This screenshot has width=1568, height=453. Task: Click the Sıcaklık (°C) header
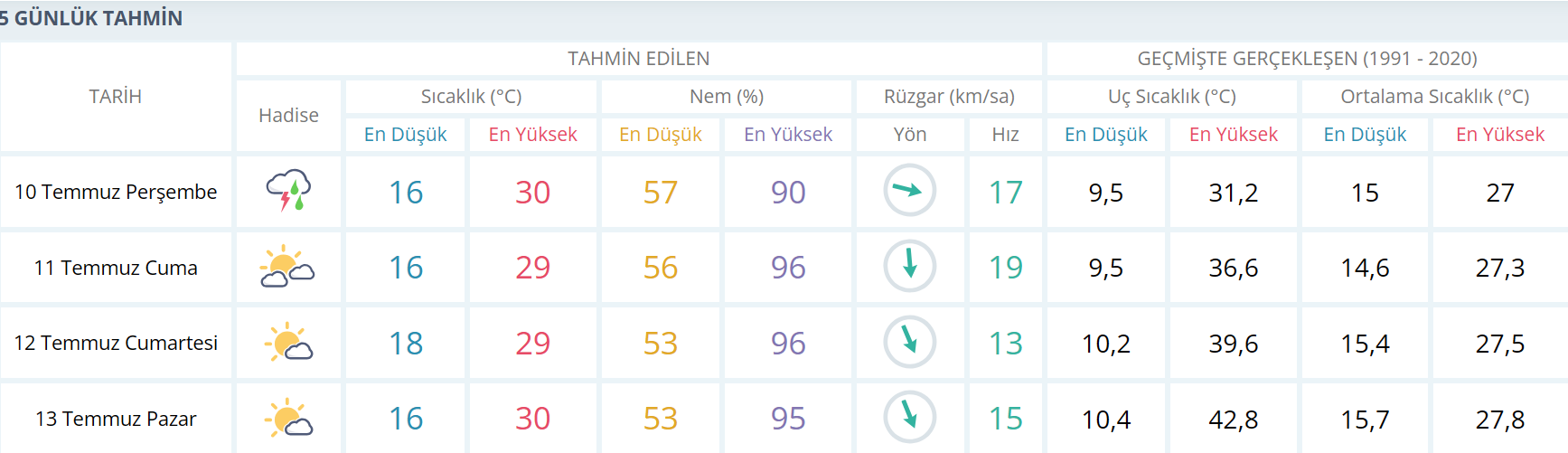tap(471, 97)
